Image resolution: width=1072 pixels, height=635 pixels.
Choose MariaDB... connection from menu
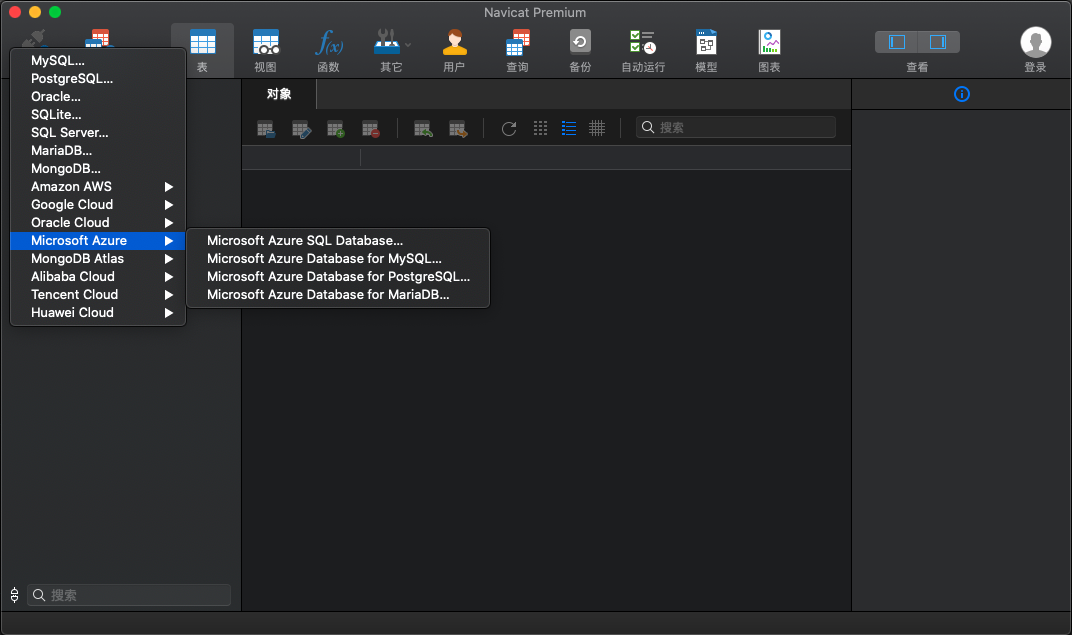coord(98,150)
